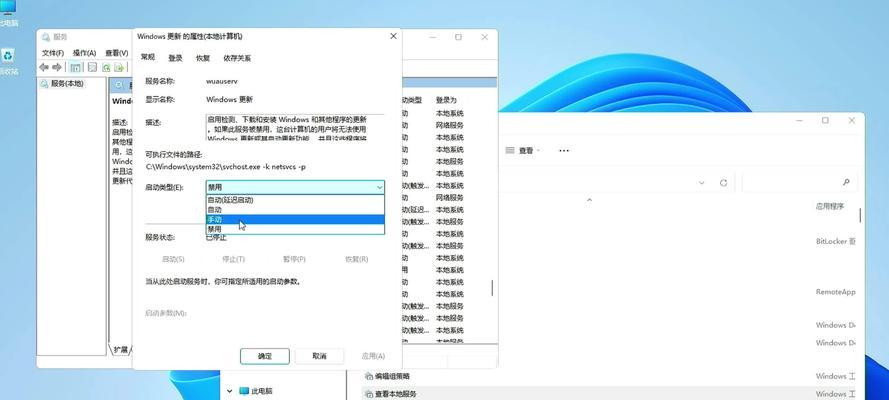
Task: Select the service name text wuauserv
Action: [x=222, y=82]
